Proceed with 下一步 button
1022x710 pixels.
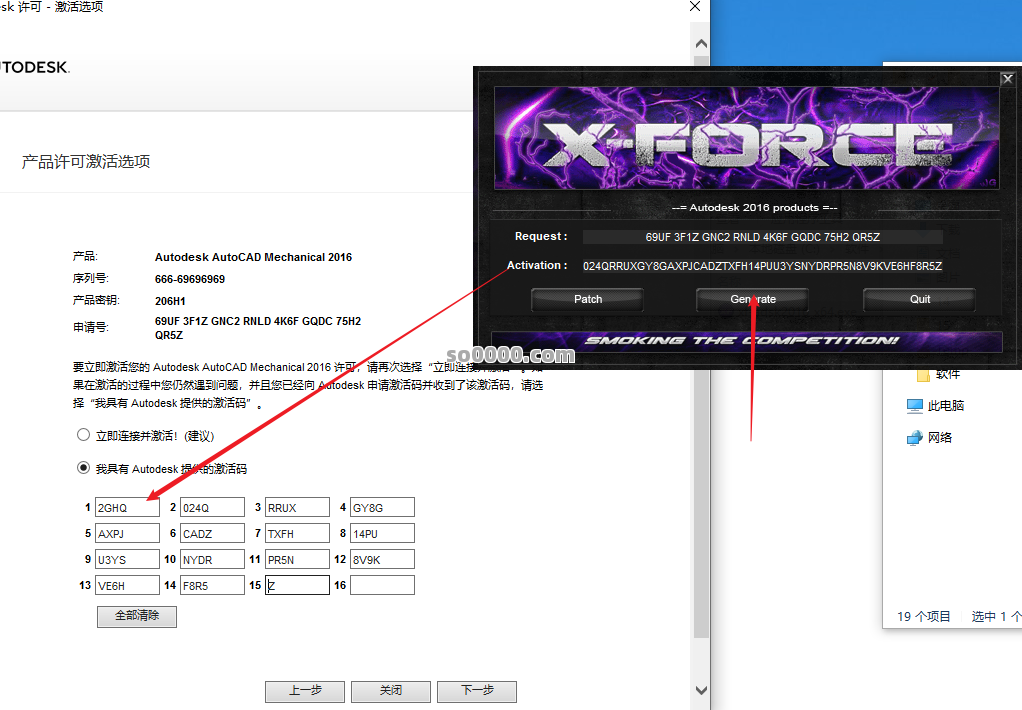[x=477, y=691]
